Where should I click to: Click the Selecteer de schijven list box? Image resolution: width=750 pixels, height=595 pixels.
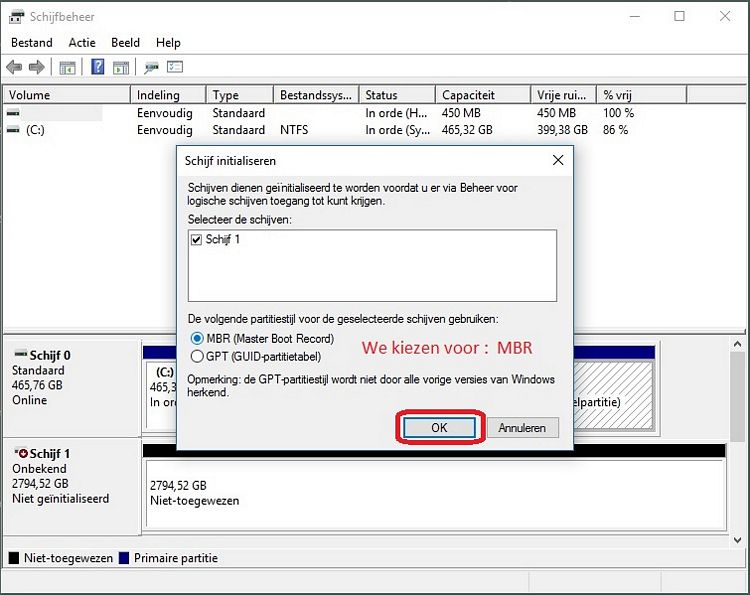(372, 265)
